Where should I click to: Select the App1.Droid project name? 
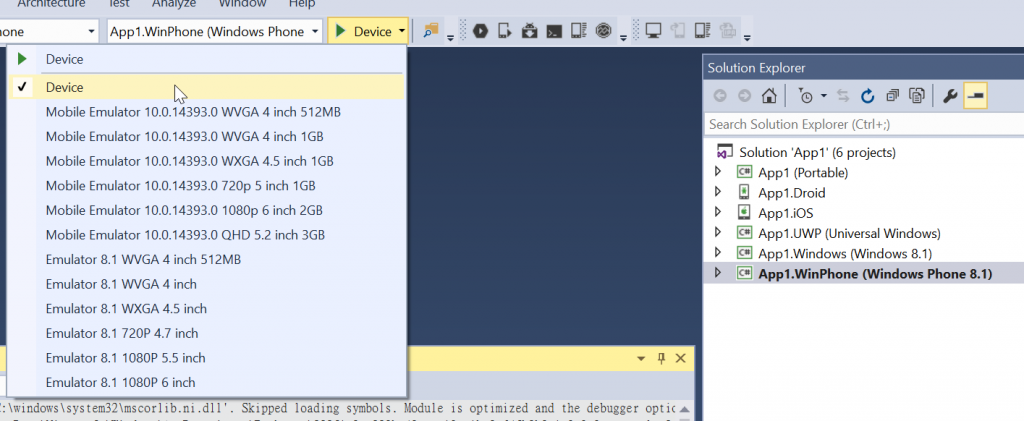coord(792,193)
